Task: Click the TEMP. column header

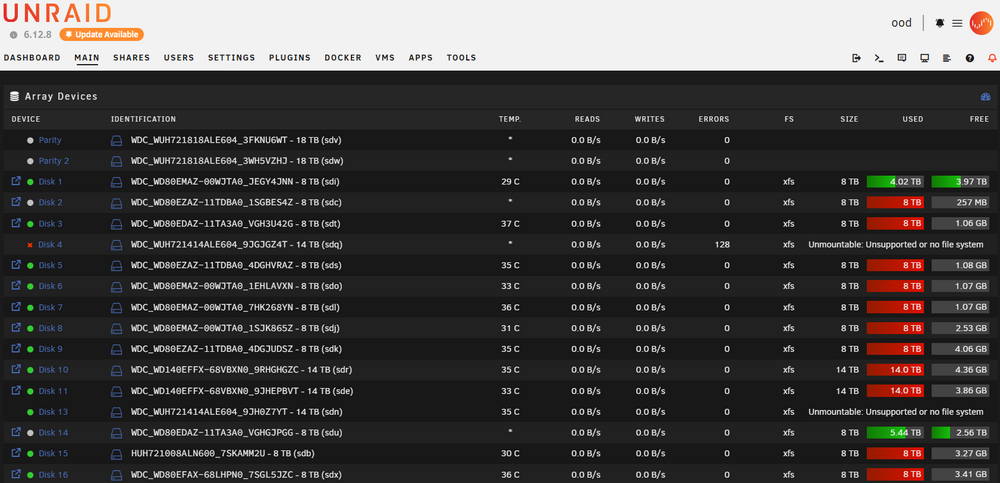Action: [x=510, y=119]
